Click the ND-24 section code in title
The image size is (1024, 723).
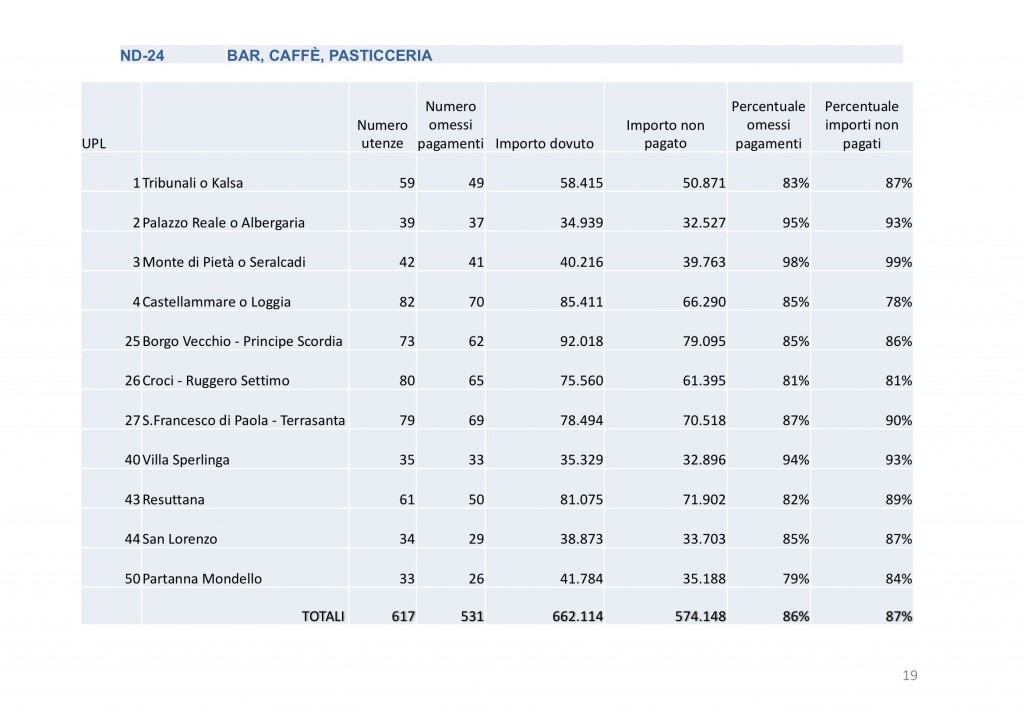coord(142,56)
